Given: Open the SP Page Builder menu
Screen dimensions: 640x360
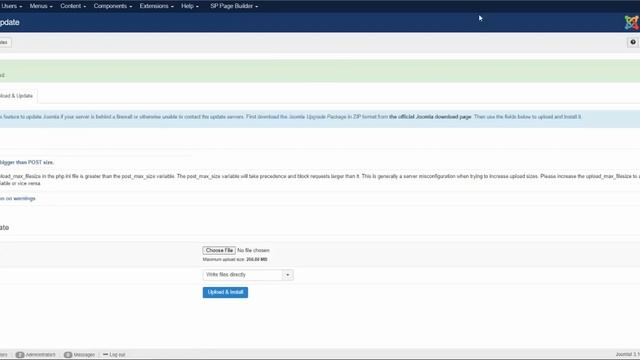Looking at the screenshot, I should (234, 6).
